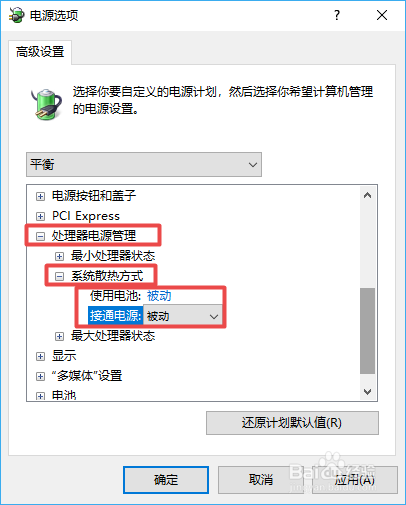Expand the 显示 tree node

pos(40,356)
